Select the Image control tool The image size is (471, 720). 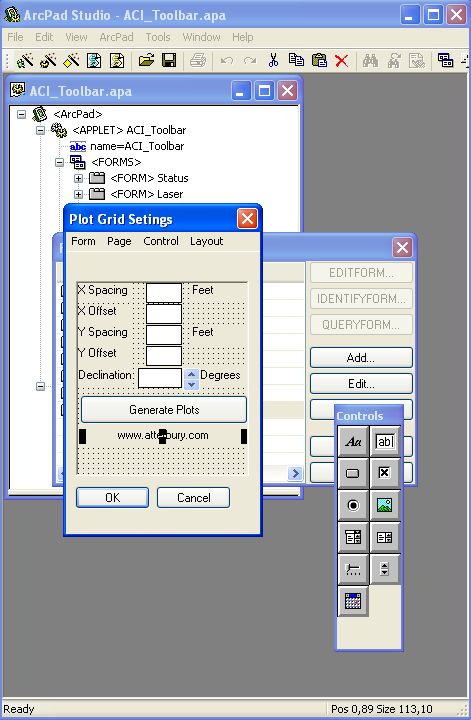[385, 505]
